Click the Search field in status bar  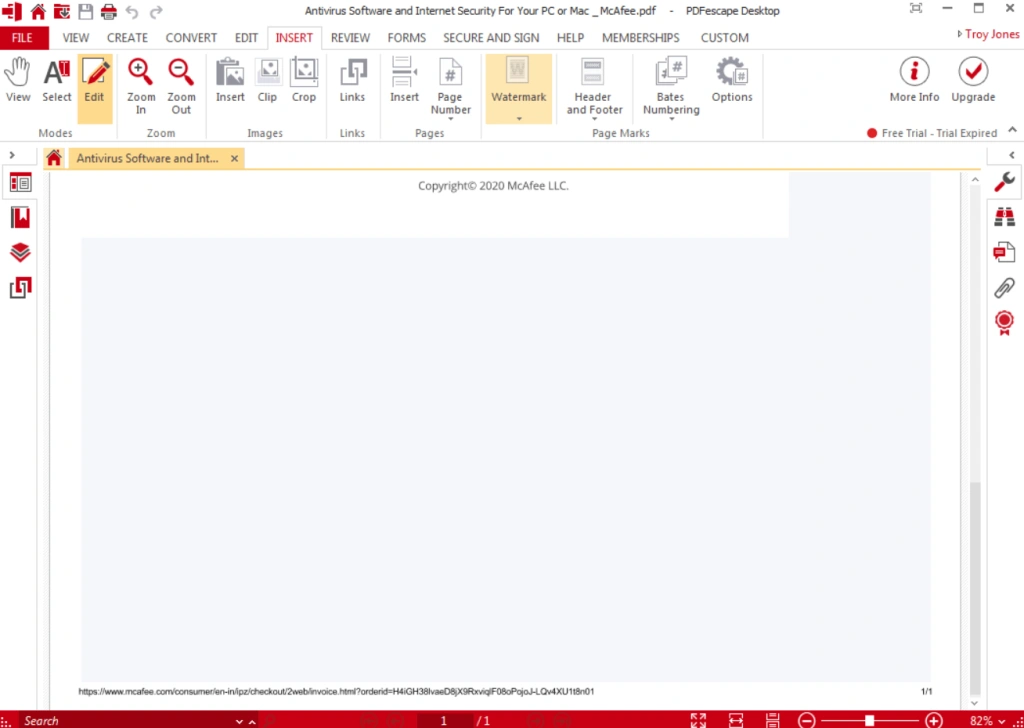(128, 721)
